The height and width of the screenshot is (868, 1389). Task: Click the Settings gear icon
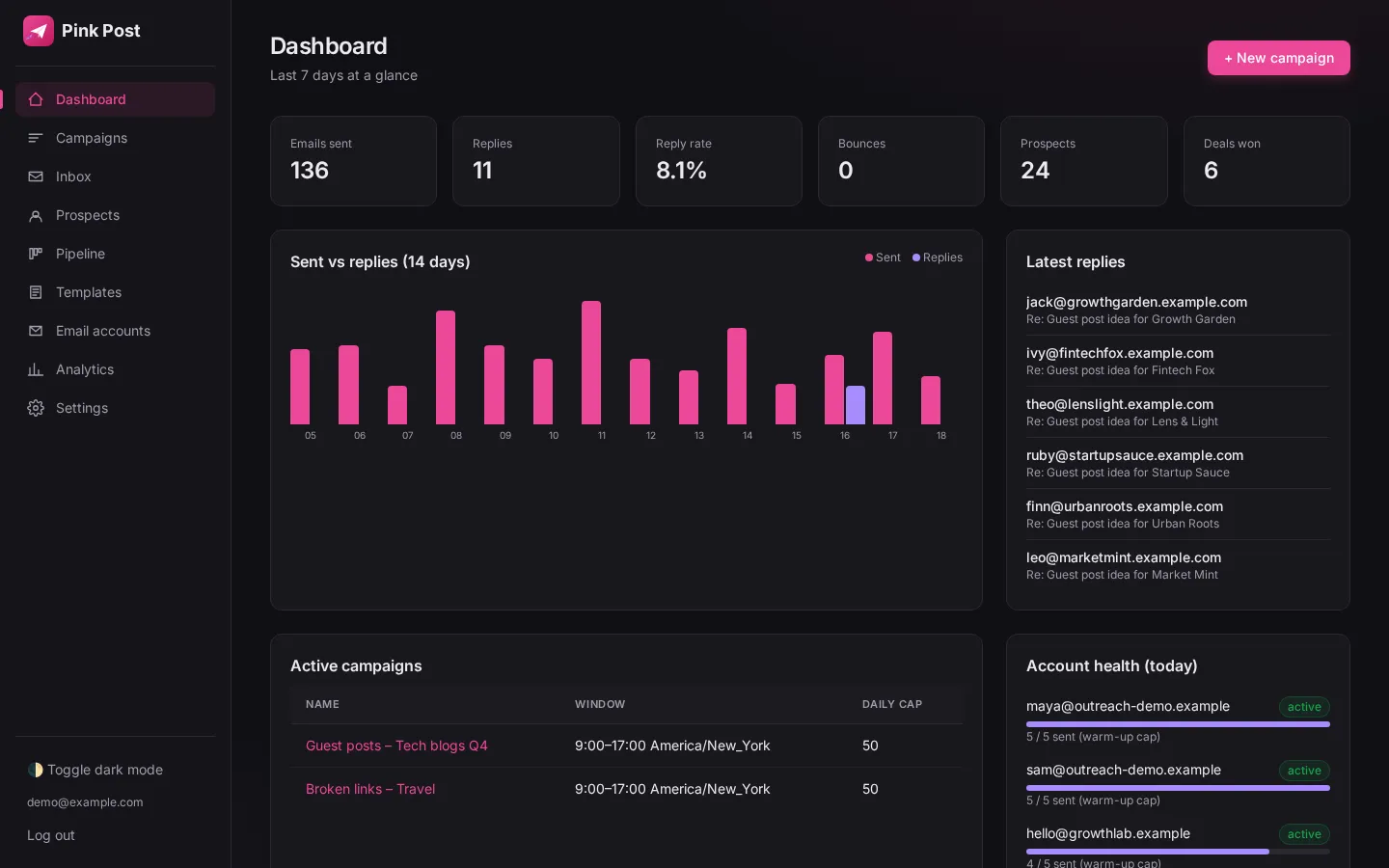(x=36, y=408)
